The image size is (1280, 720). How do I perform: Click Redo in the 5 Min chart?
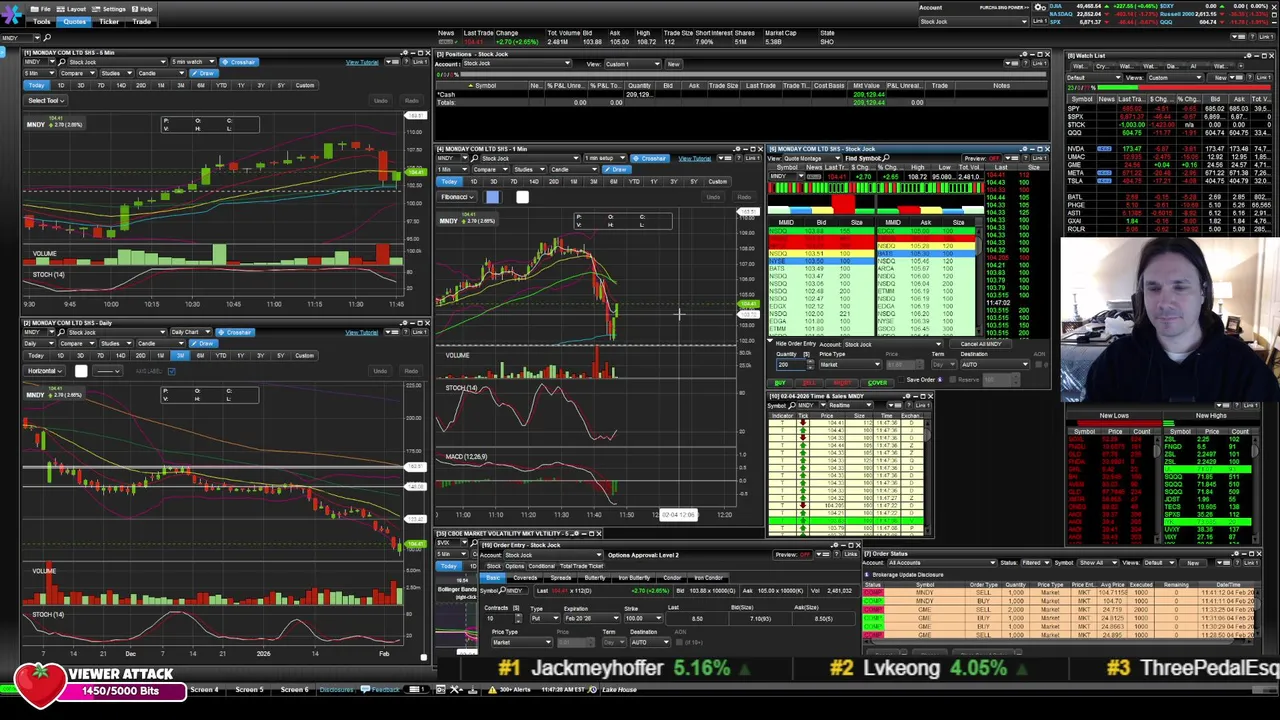point(412,101)
